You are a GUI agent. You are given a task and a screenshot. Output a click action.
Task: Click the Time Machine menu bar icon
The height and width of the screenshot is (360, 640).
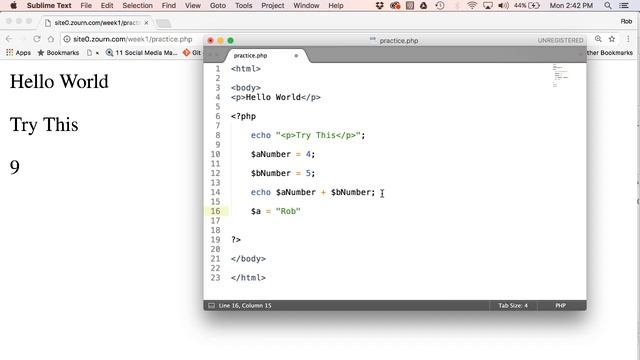(440, 5)
